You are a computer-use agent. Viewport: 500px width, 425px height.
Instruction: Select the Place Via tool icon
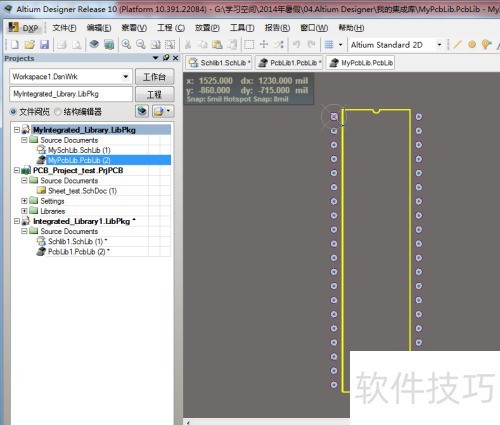tap(486, 44)
